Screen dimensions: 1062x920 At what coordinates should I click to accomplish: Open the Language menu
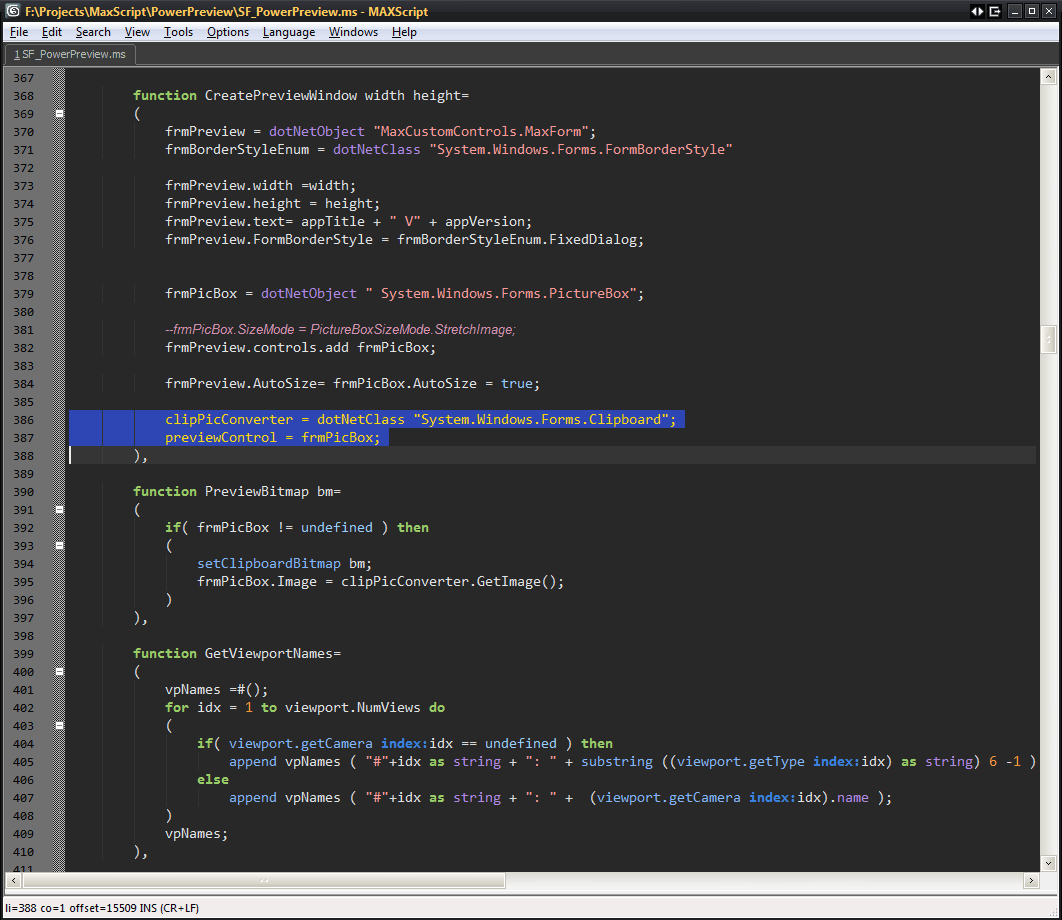click(x=288, y=32)
